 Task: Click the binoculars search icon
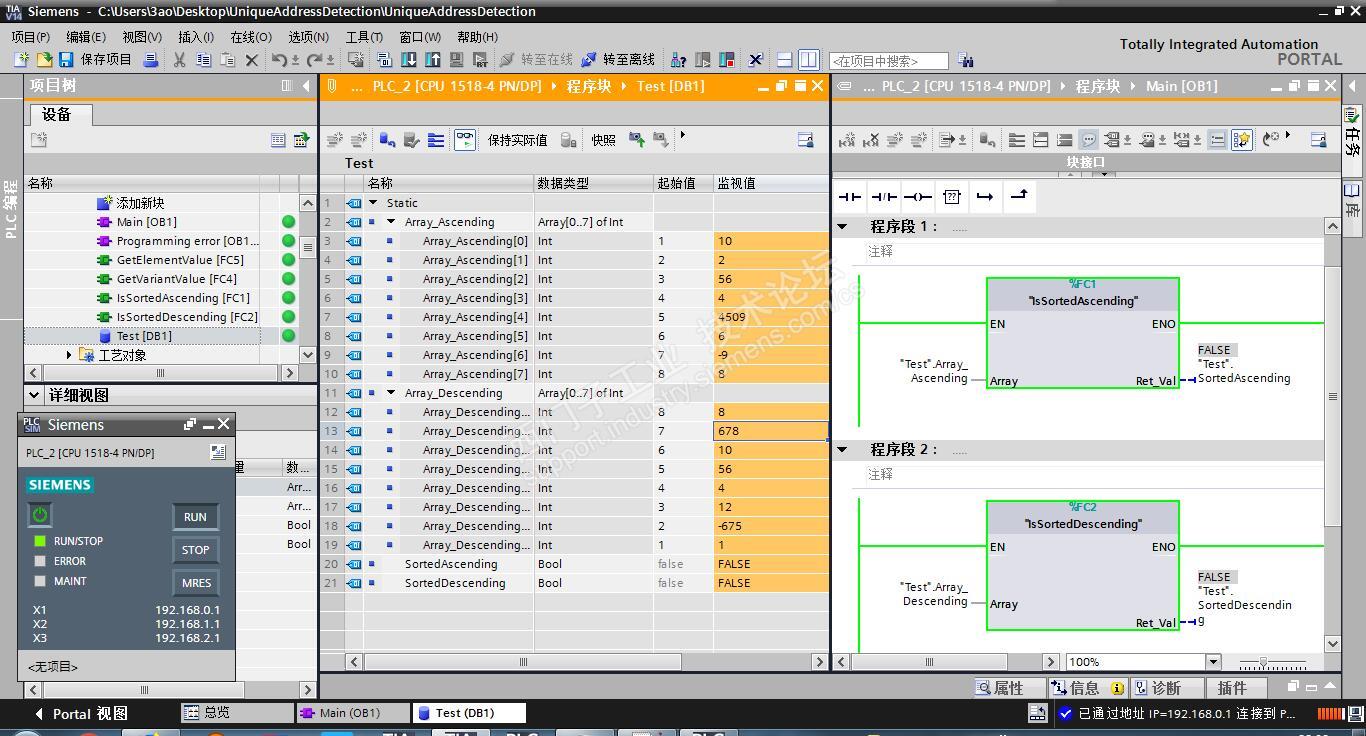tap(965, 60)
